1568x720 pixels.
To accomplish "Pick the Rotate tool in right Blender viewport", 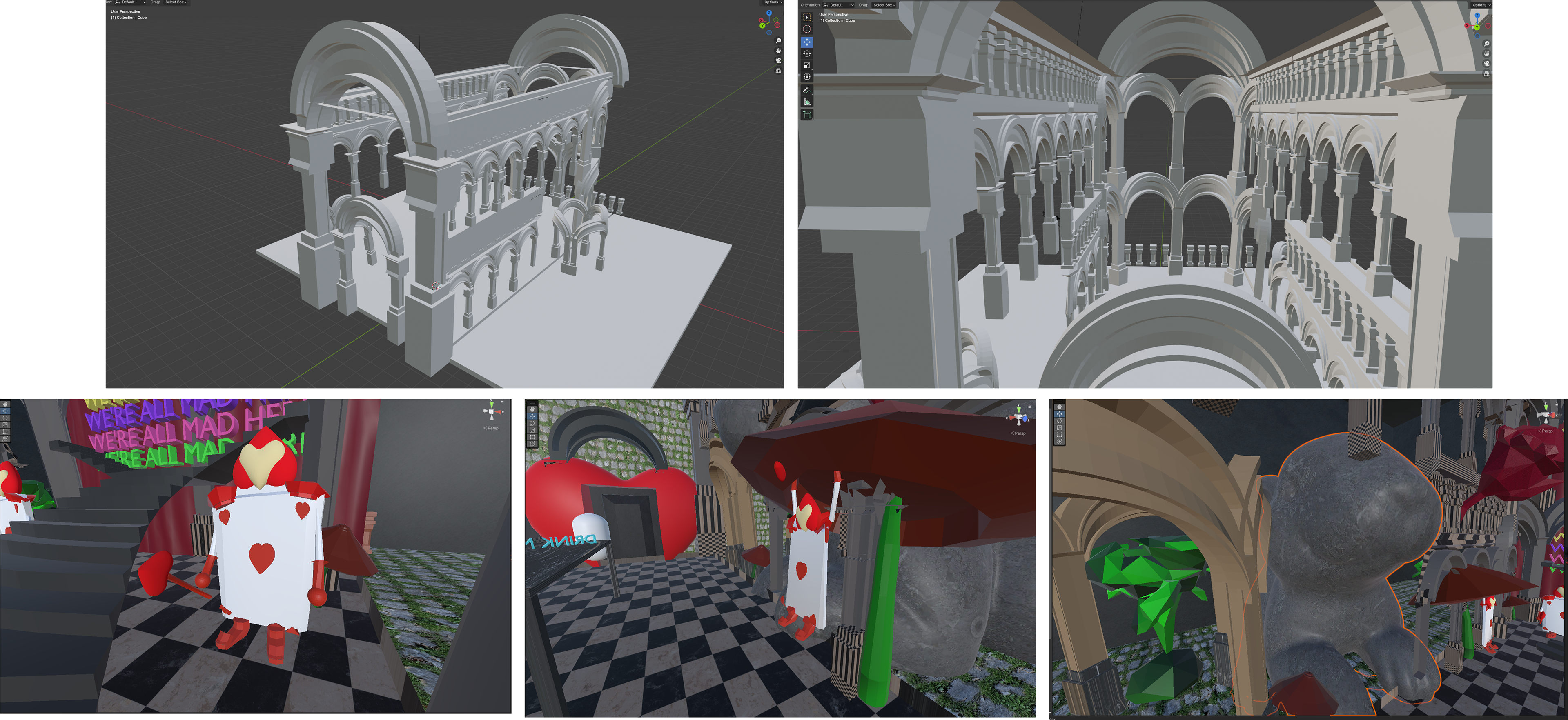I will point(807,53).
